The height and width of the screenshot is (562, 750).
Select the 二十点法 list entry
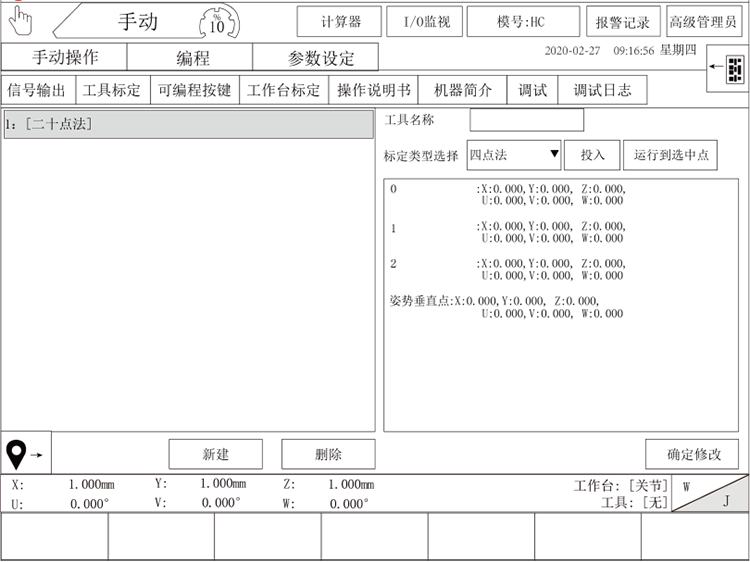pos(188,124)
